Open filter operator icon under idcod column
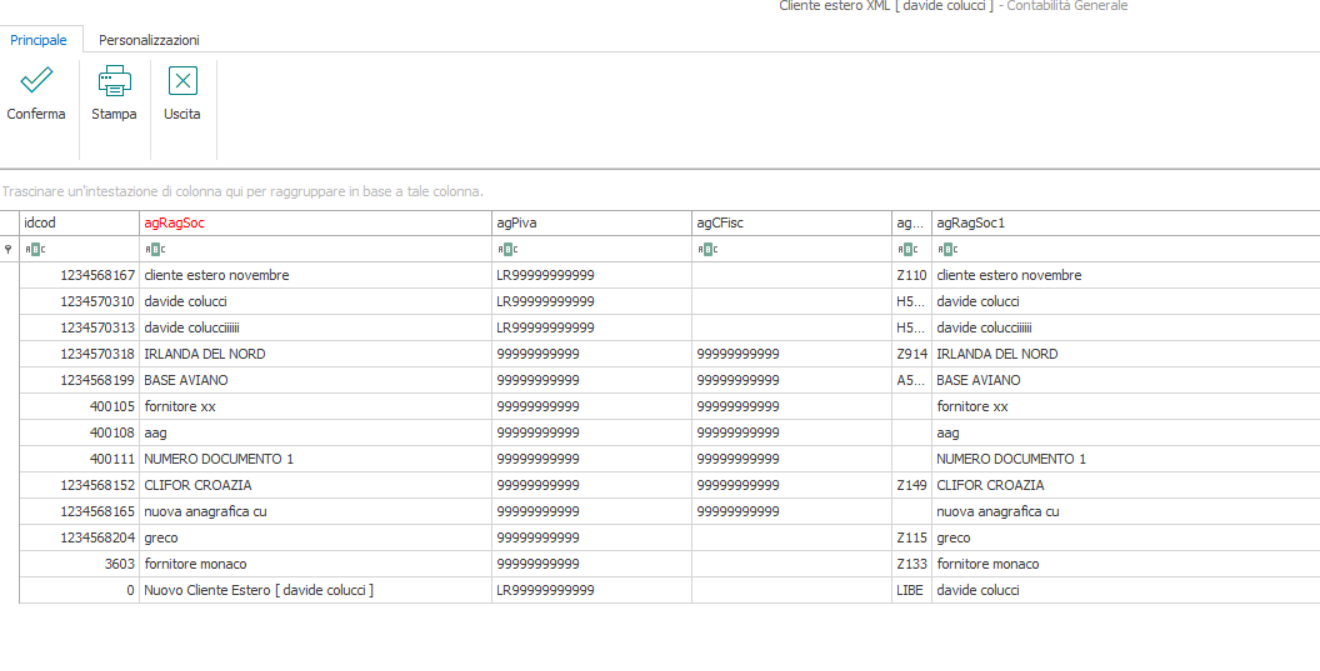Viewport: 1320px width, 671px height. [30, 249]
